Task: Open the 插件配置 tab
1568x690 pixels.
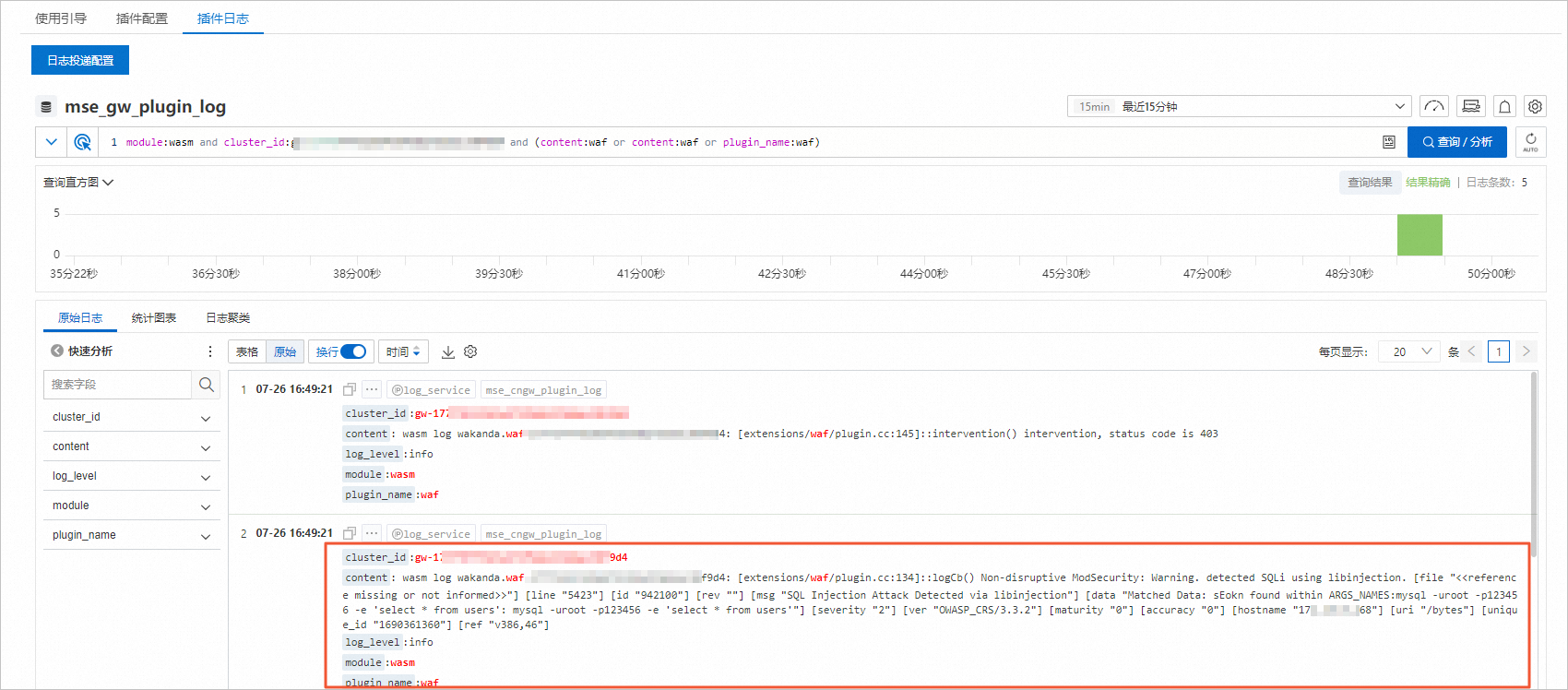Action: click(142, 18)
